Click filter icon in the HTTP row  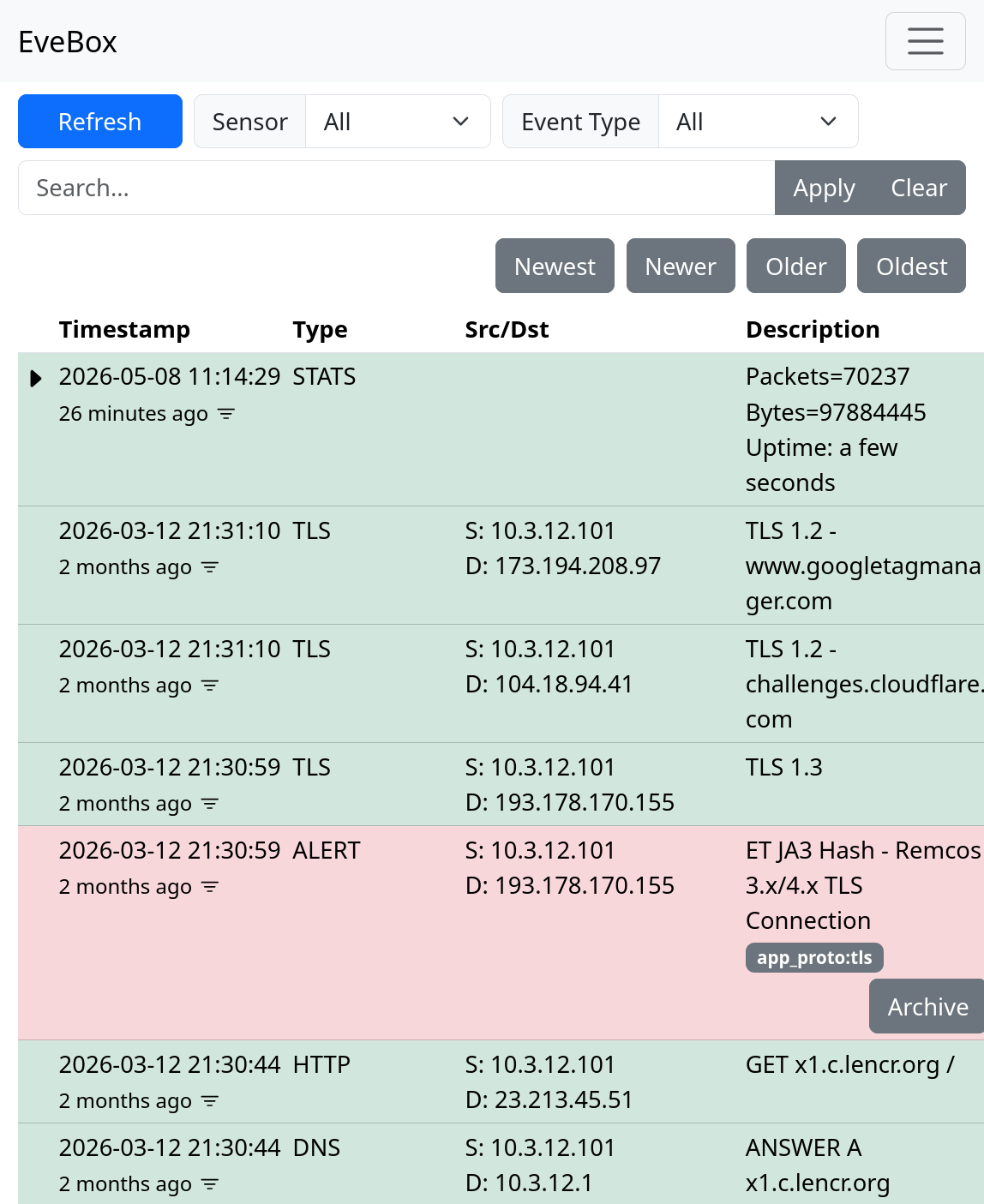click(x=210, y=1101)
